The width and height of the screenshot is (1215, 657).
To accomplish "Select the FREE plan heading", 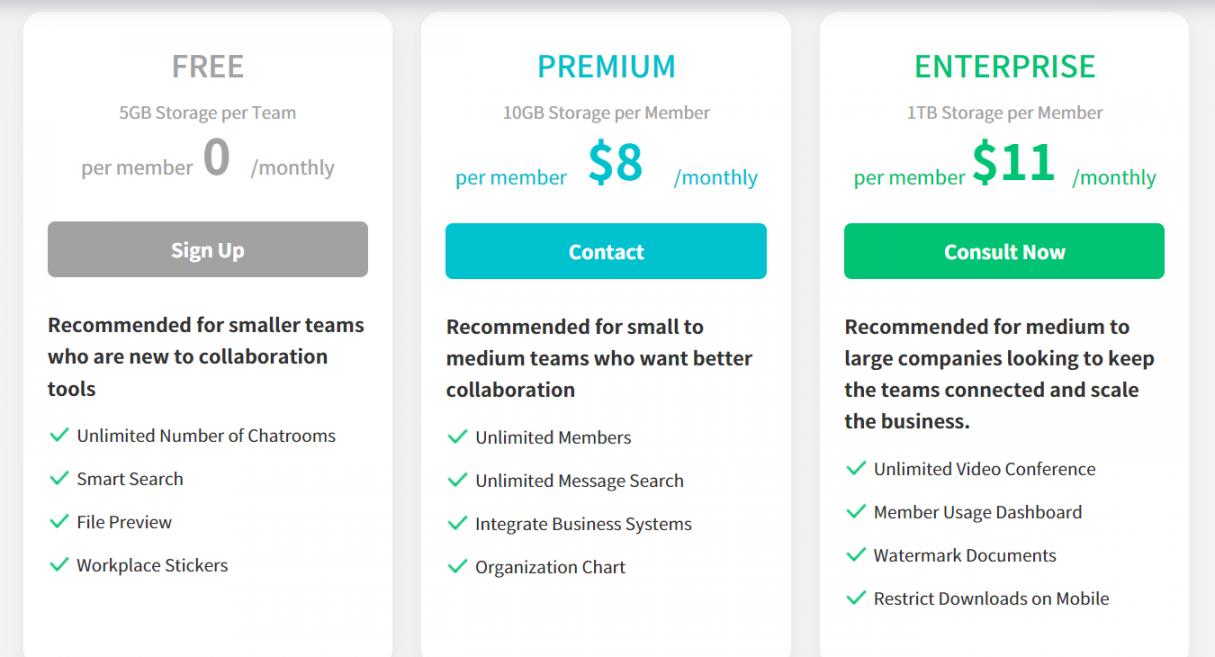I will [x=207, y=66].
